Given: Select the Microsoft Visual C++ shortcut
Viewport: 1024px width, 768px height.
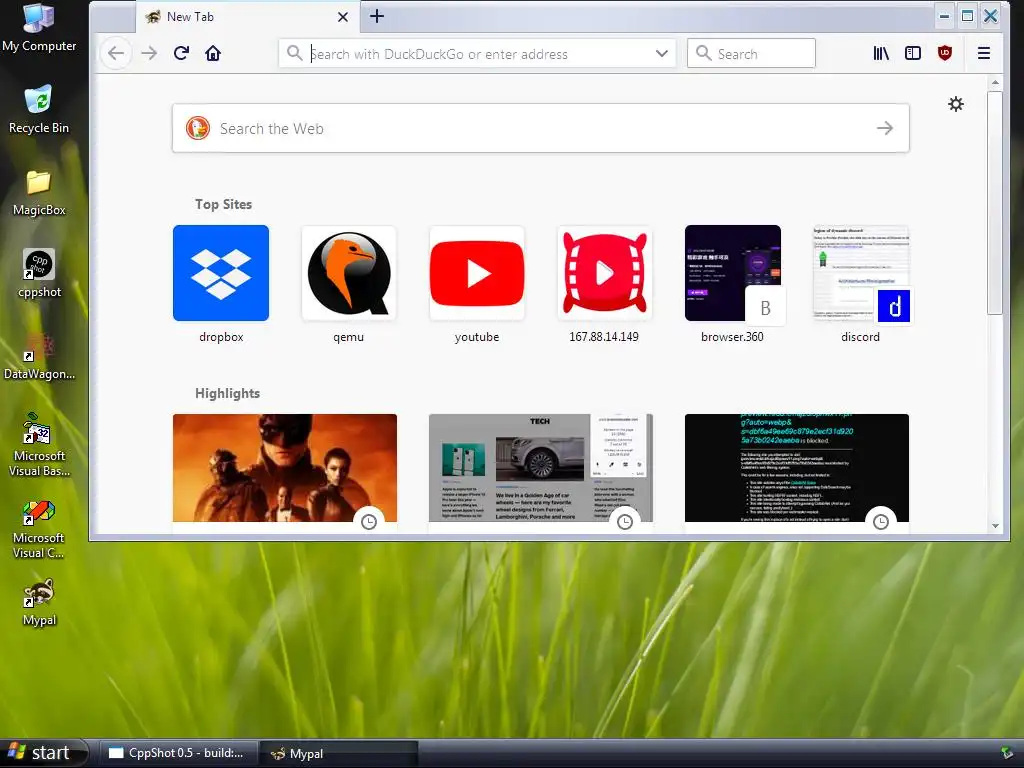Looking at the screenshot, I should pos(39,528).
